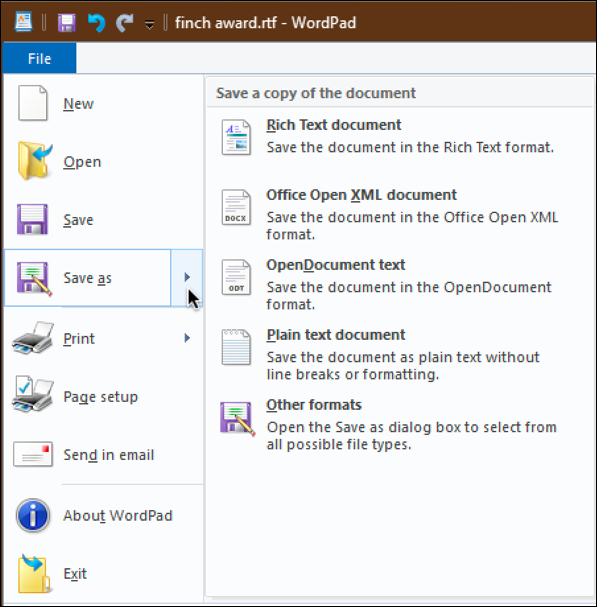Select Rich Text document format
Viewport: 597px width, 607px height.
(x=399, y=136)
